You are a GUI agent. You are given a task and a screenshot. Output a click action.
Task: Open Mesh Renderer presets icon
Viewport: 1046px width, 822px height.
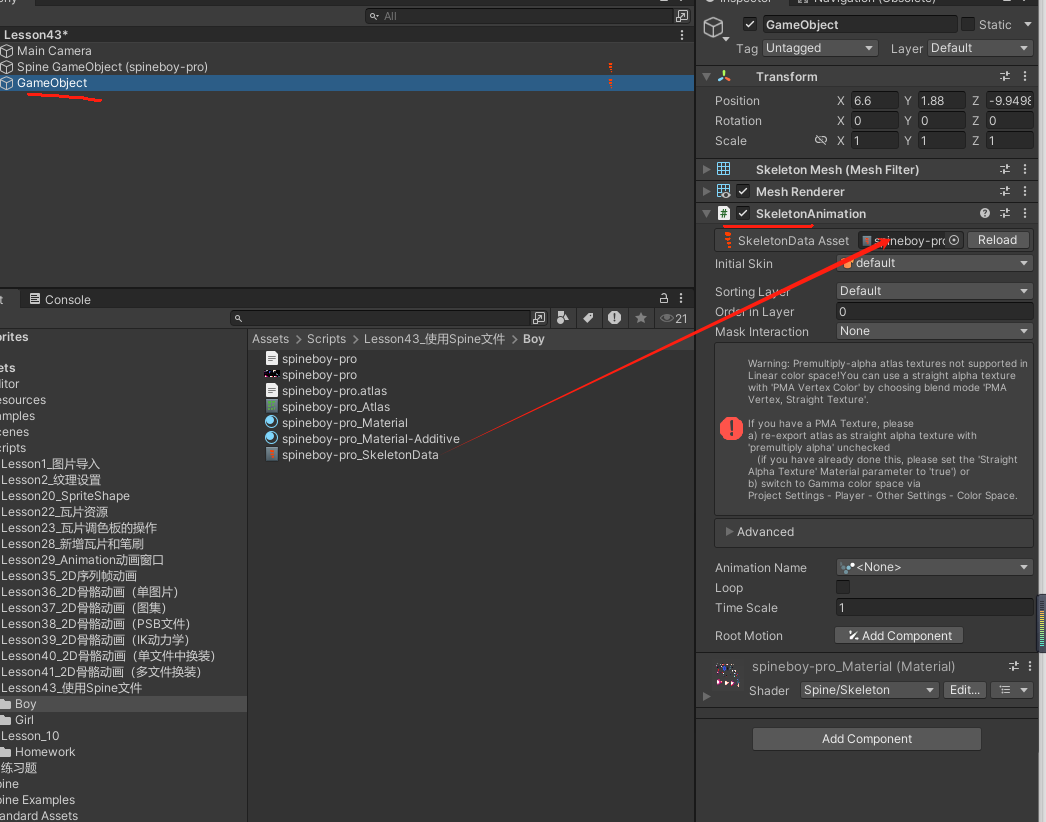[x=1005, y=191]
